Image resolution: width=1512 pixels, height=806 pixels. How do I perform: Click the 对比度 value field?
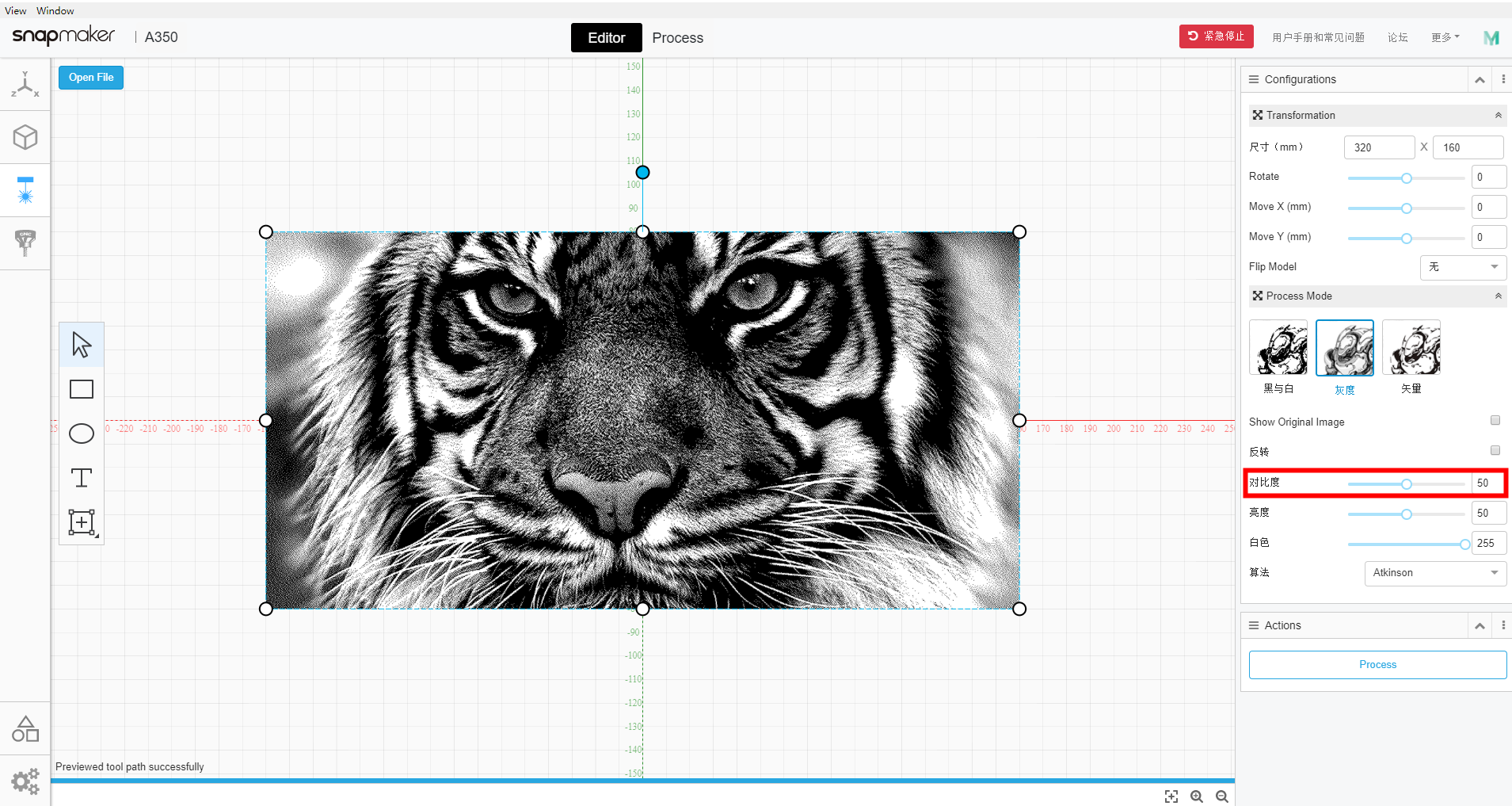click(1489, 483)
